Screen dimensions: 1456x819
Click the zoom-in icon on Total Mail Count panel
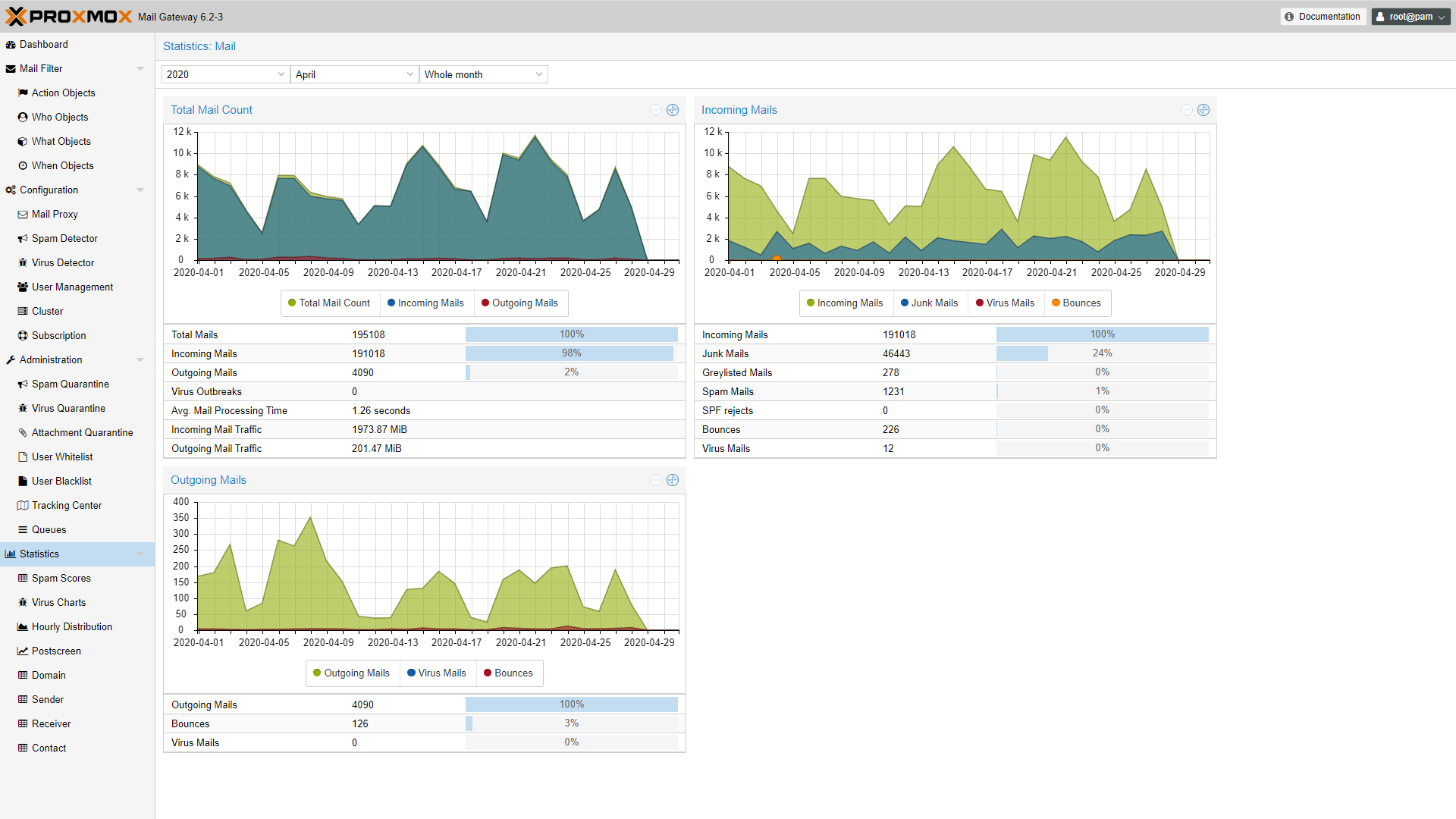pyautogui.click(x=673, y=110)
